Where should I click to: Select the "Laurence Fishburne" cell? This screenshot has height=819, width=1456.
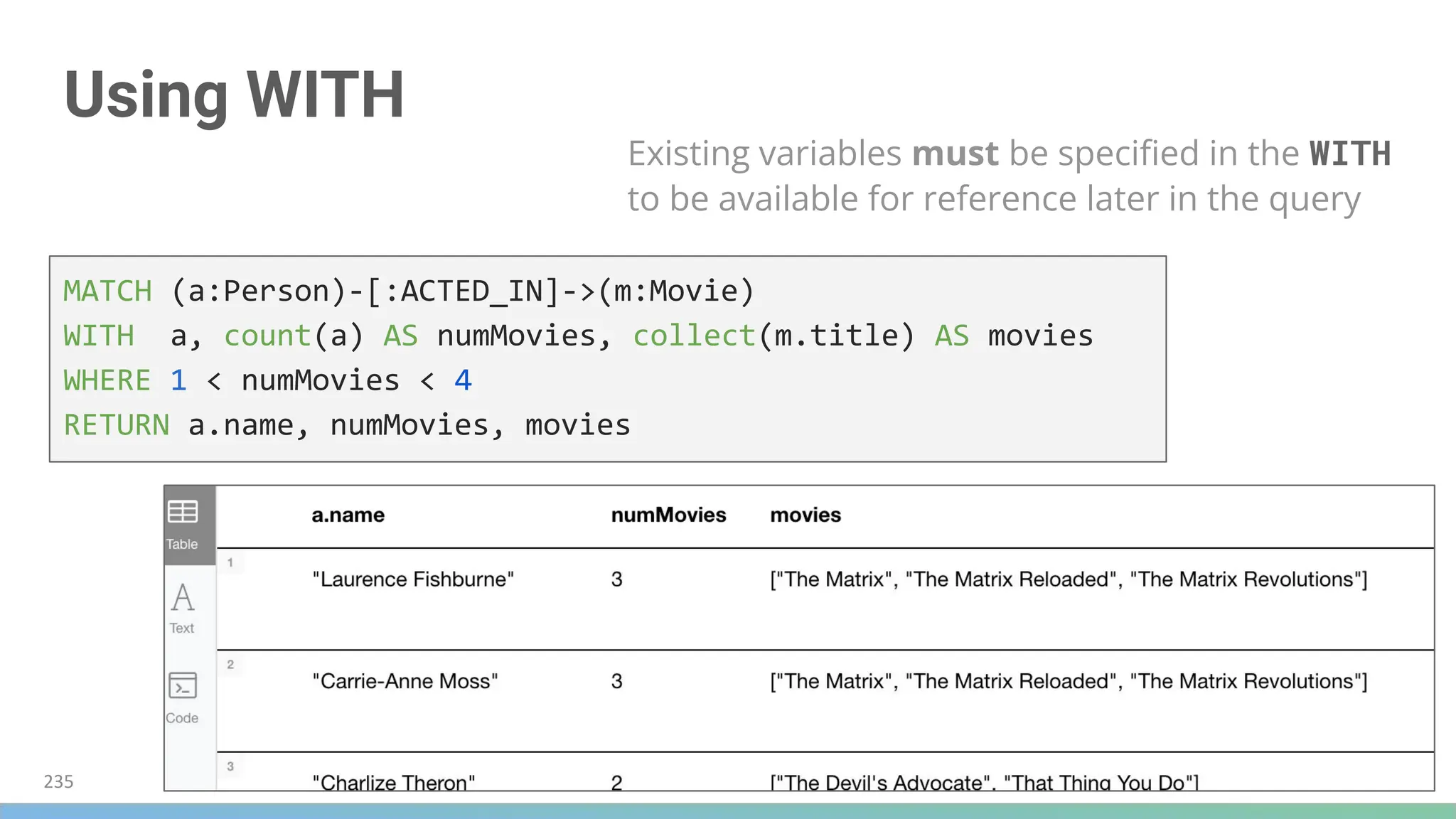(413, 579)
